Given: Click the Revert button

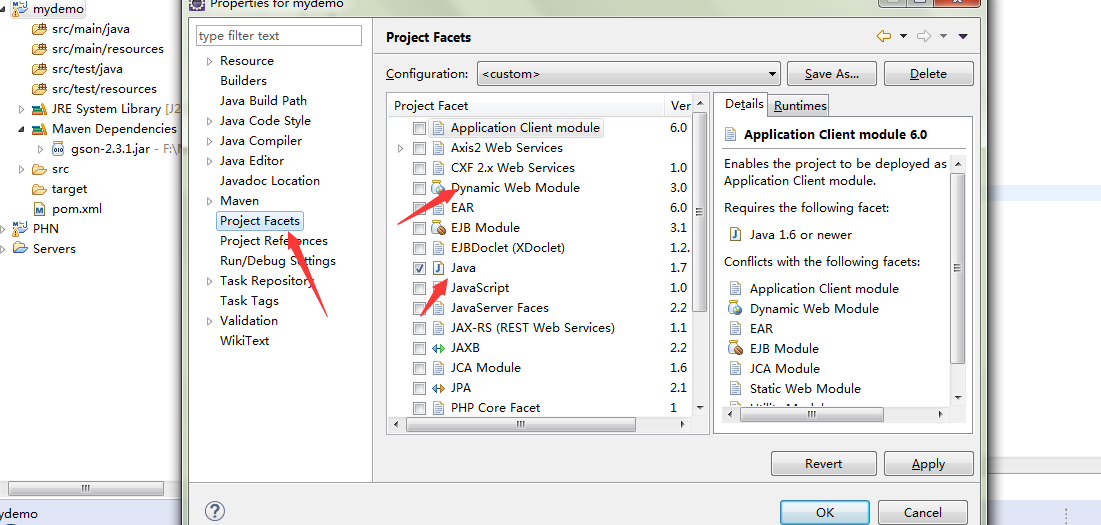Looking at the screenshot, I should point(824,464).
